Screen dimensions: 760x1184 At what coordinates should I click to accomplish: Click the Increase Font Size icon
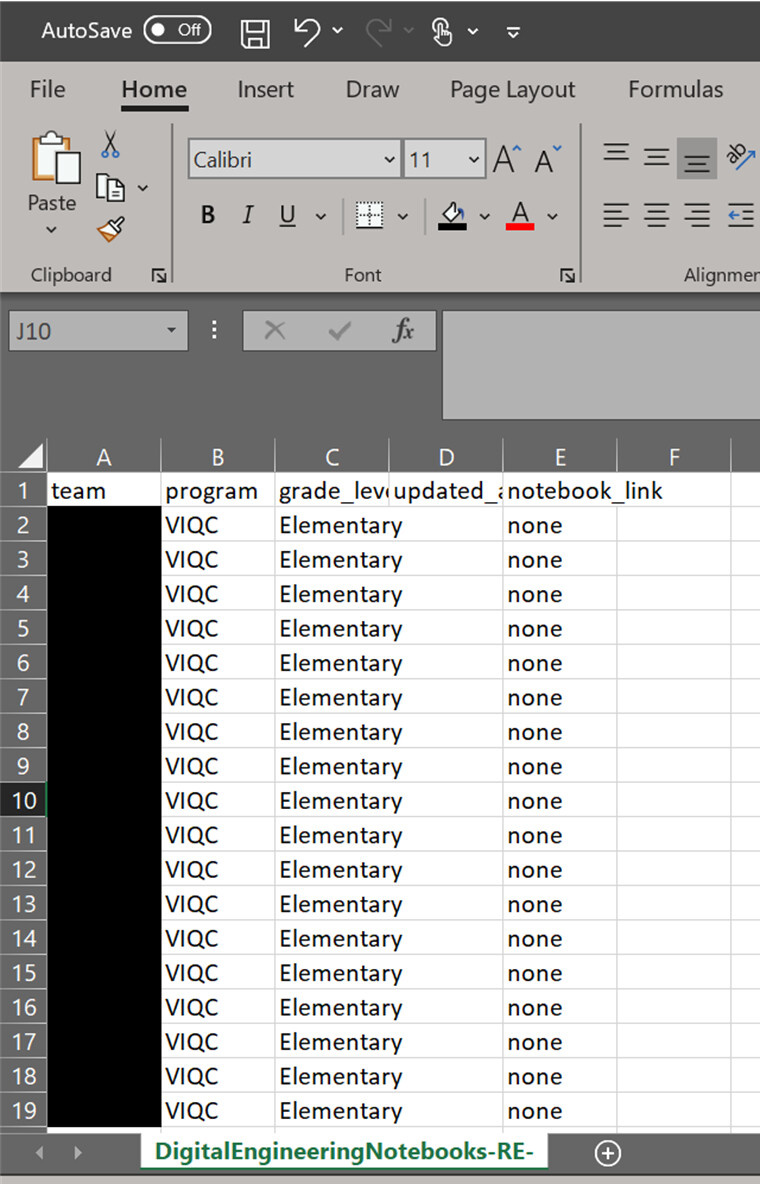pos(507,160)
